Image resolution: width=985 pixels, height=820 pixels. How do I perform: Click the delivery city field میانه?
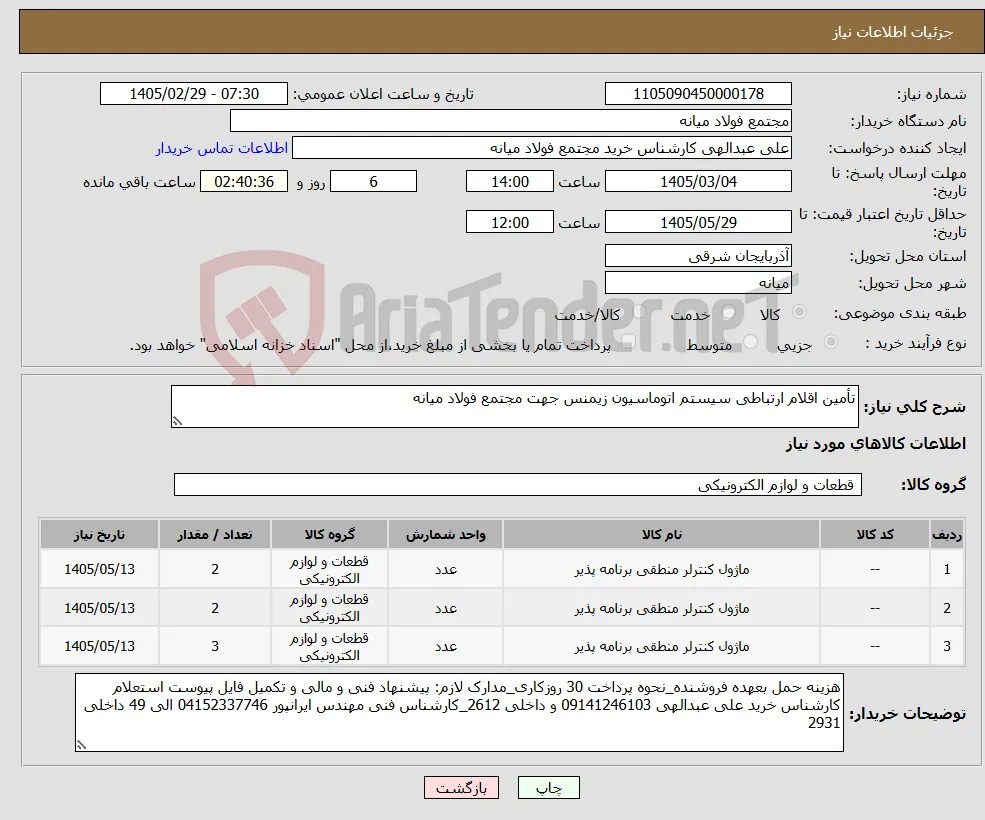pos(698,283)
